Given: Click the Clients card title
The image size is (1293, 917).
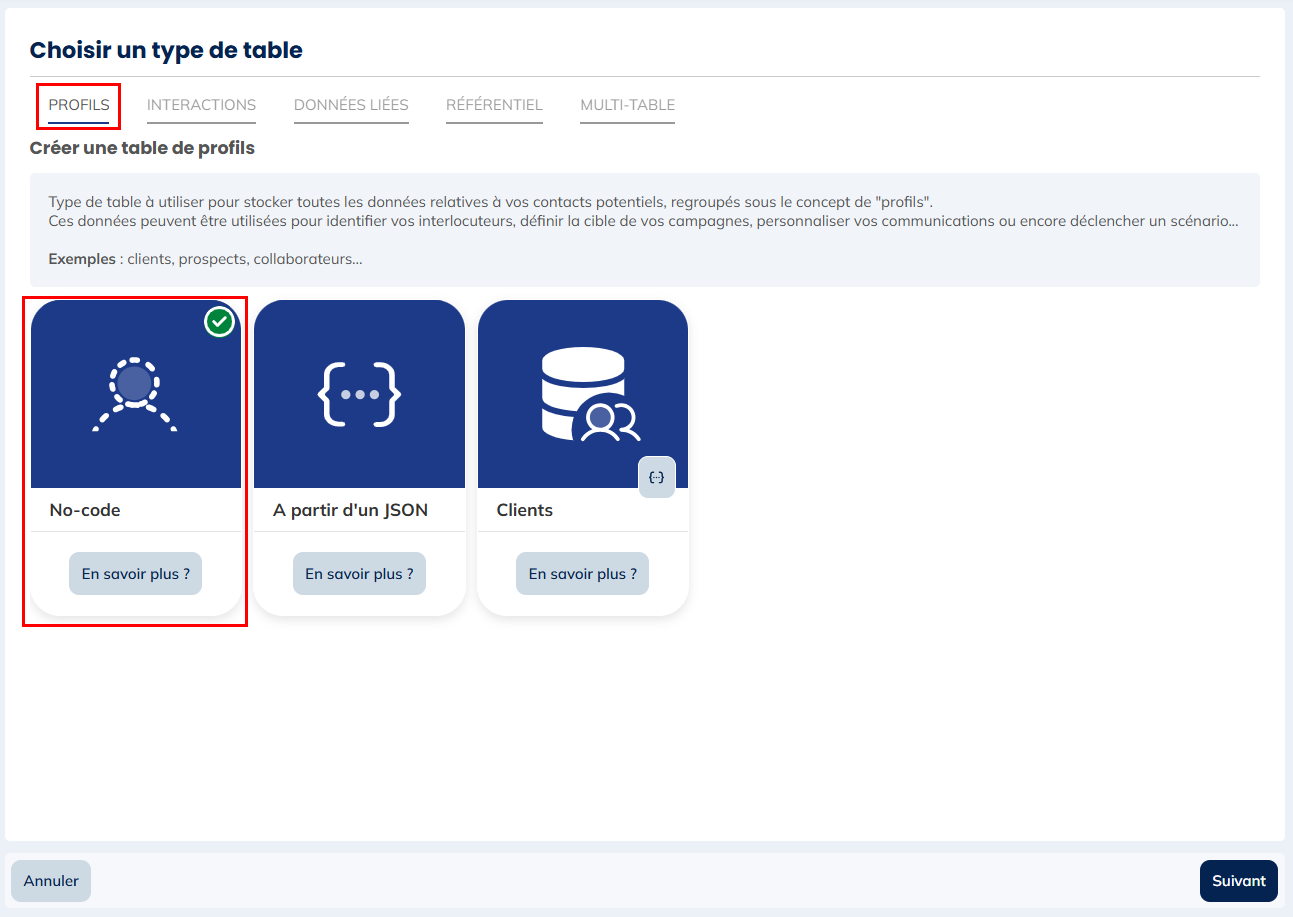Looking at the screenshot, I should click(525, 510).
